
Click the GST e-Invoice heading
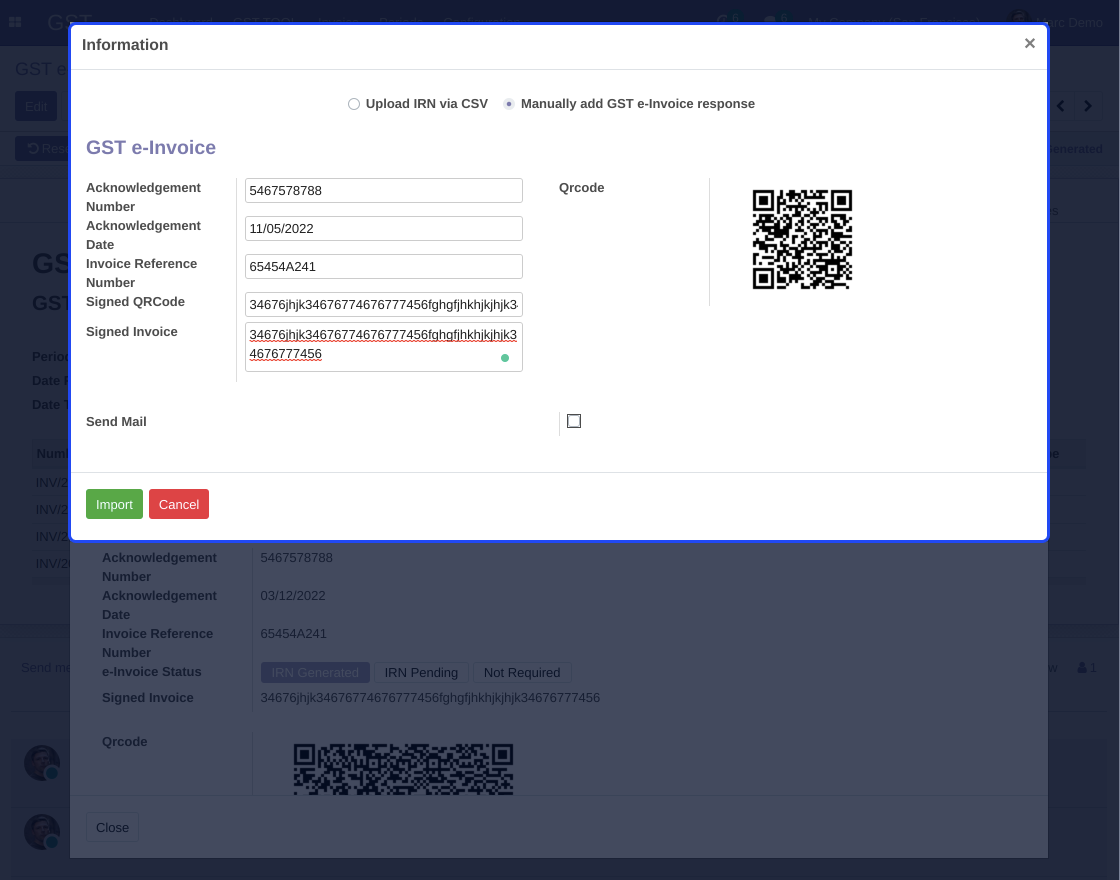pyautogui.click(x=151, y=147)
